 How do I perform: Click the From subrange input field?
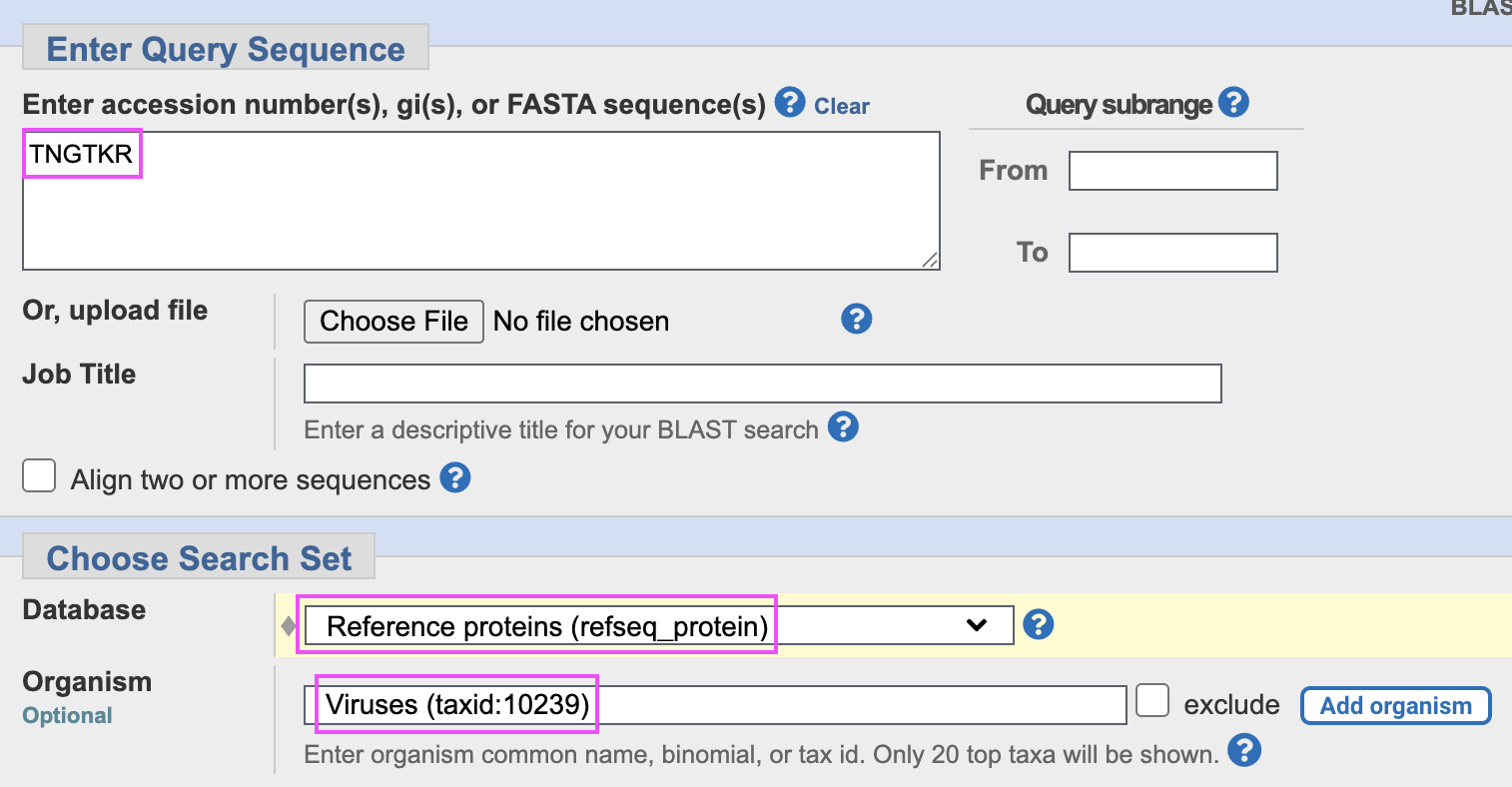1172,171
